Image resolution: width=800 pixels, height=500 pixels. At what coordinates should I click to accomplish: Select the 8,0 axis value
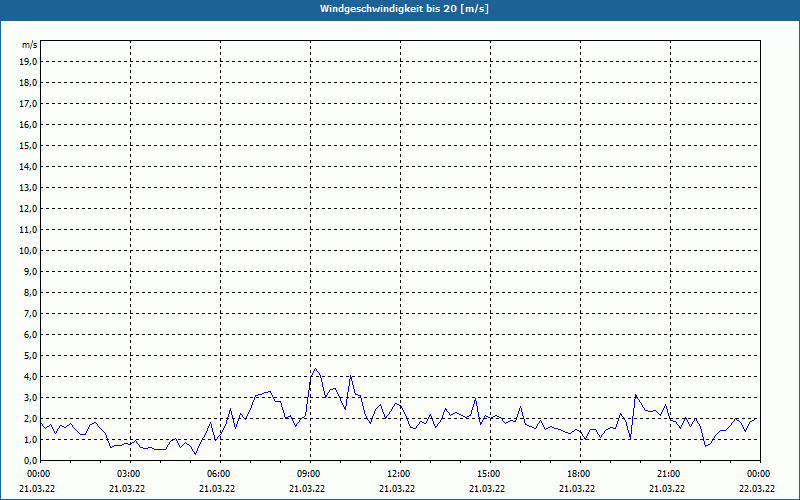pyautogui.click(x=30, y=292)
